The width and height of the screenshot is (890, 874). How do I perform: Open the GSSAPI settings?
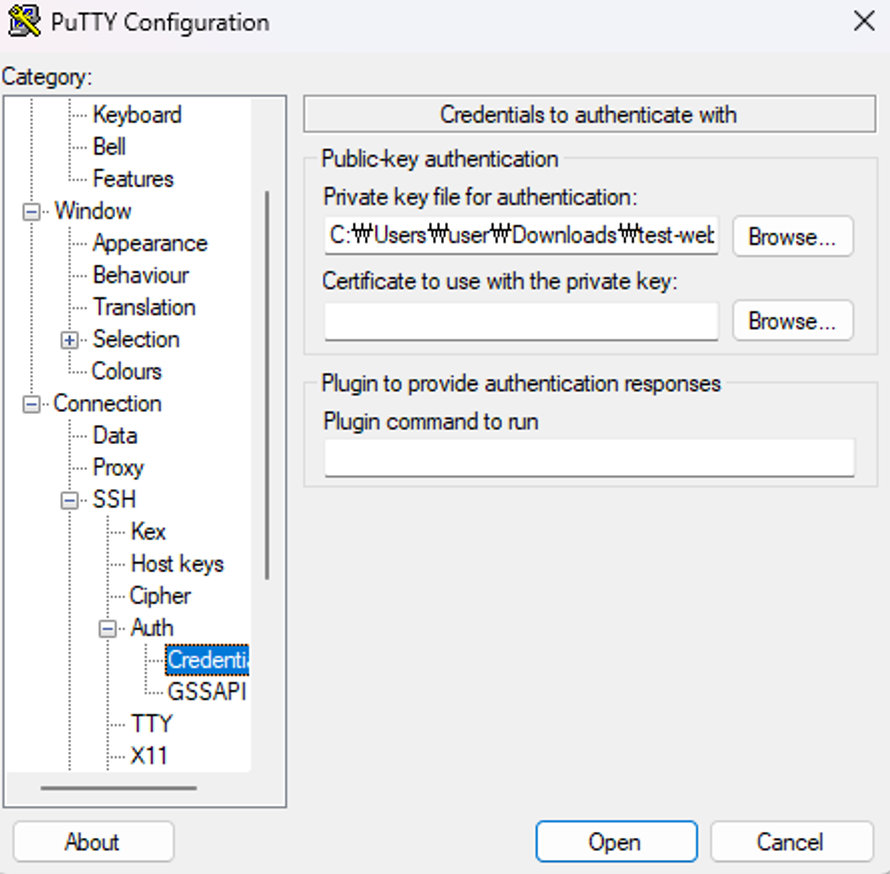coord(207,692)
